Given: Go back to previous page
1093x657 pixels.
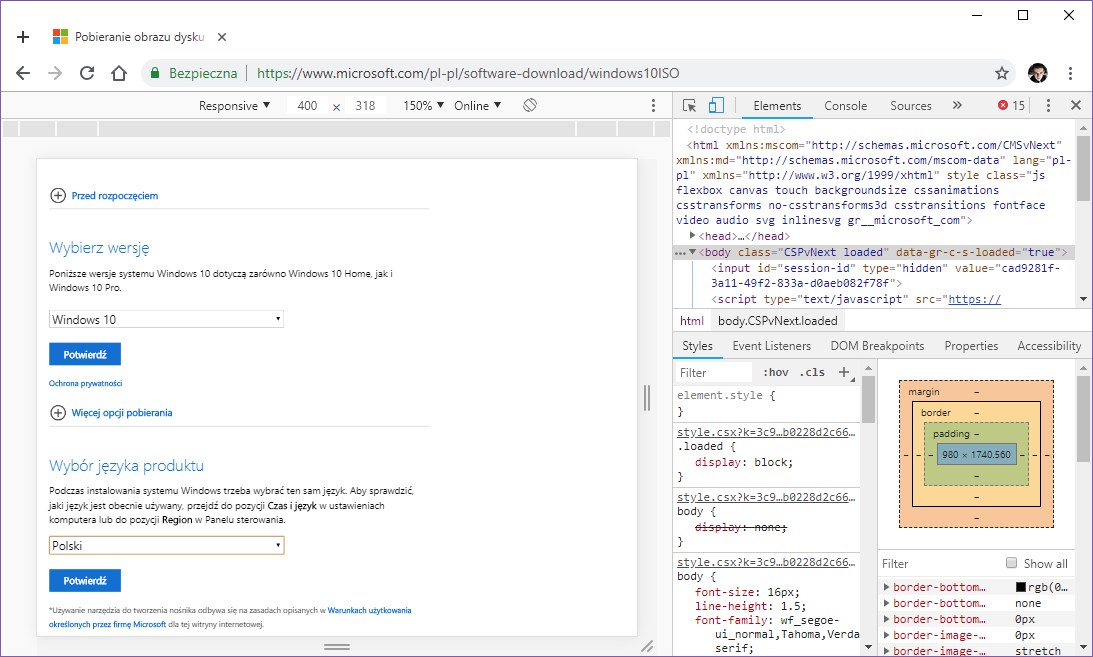Looking at the screenshot, I should click(x=23, y=73).
